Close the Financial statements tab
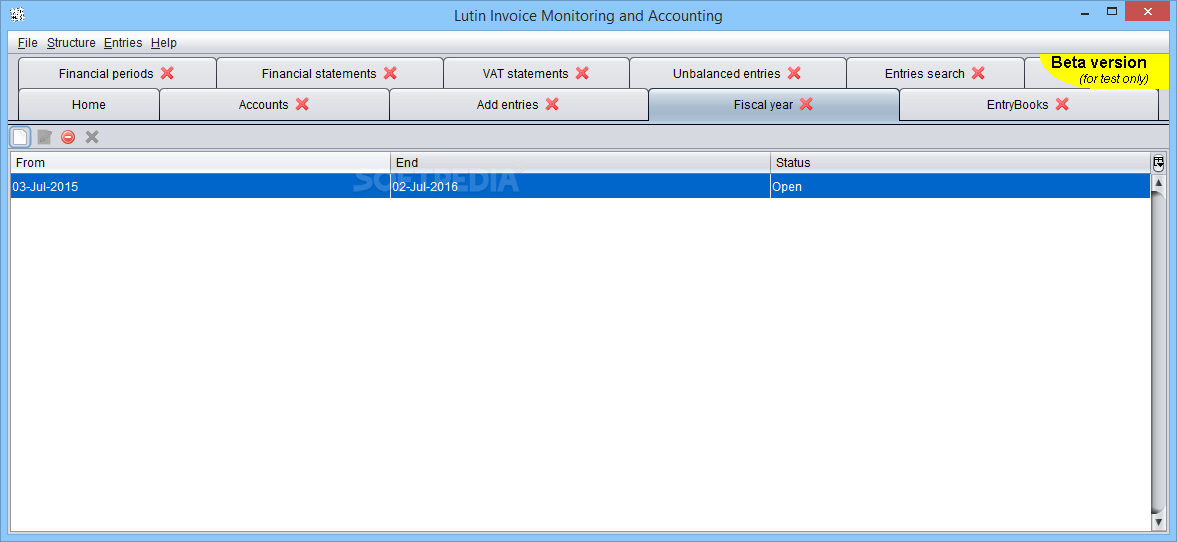1177x542 pixels. [x=390, y=73]
